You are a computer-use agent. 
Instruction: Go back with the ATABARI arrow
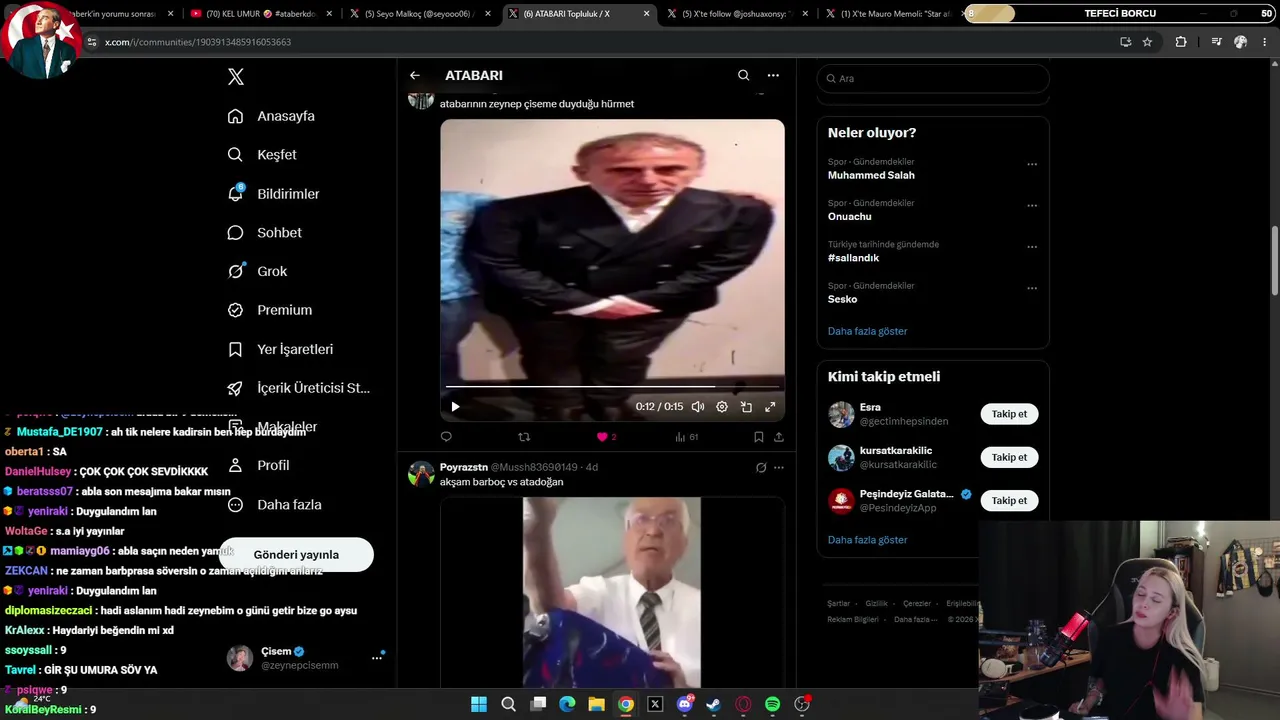415,75
